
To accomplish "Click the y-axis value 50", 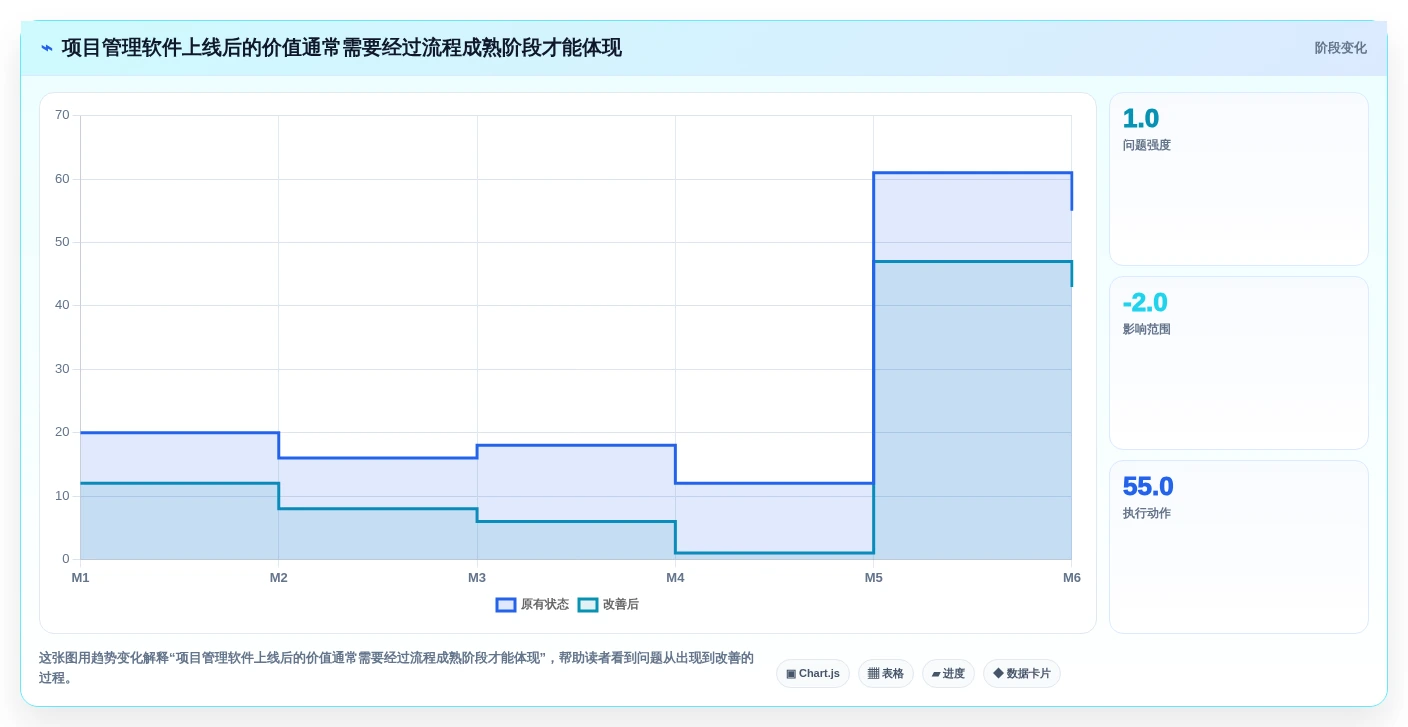I will (x=62, y=242).
